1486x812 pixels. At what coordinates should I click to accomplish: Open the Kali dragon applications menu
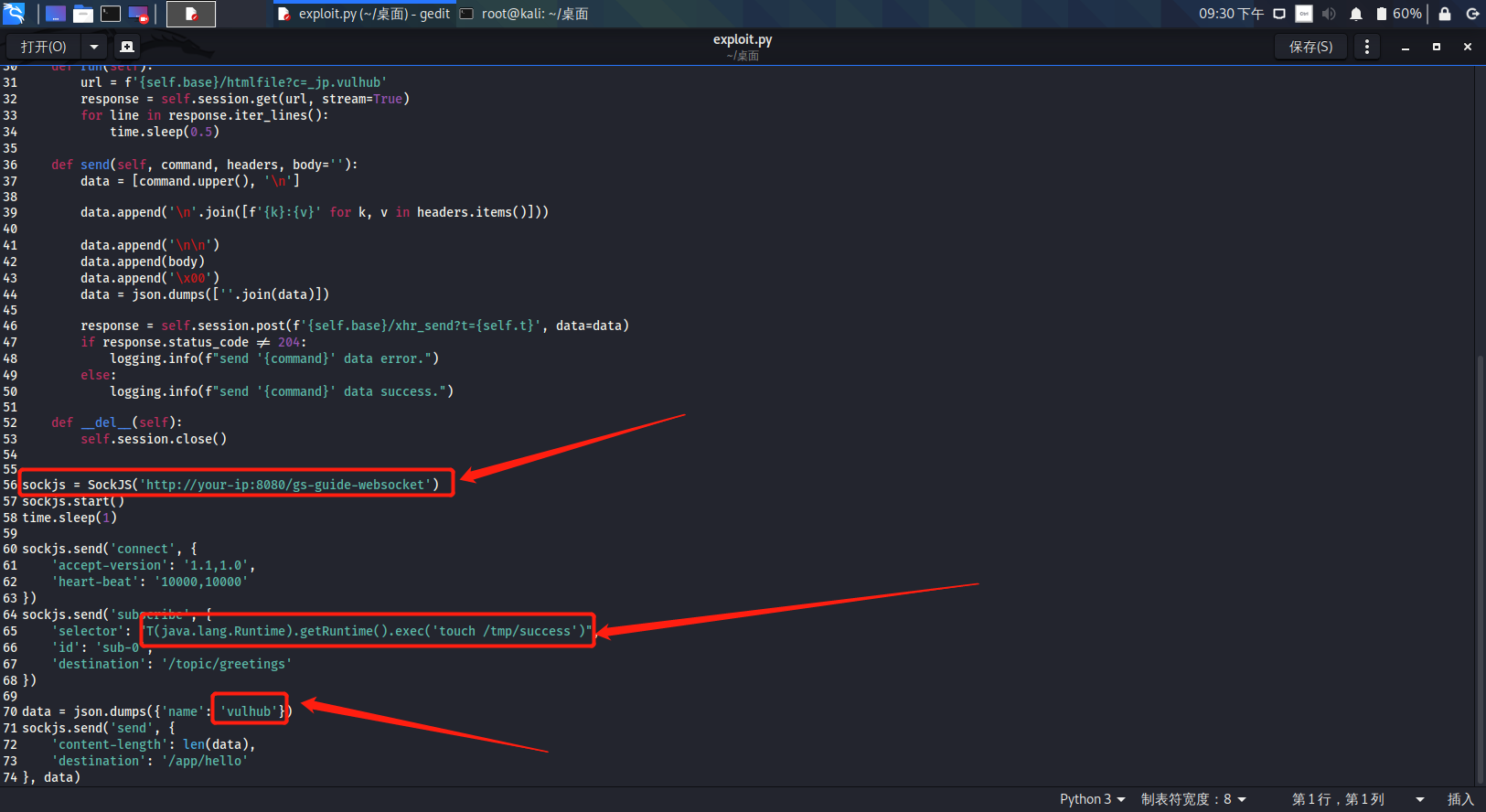(14, 14)
